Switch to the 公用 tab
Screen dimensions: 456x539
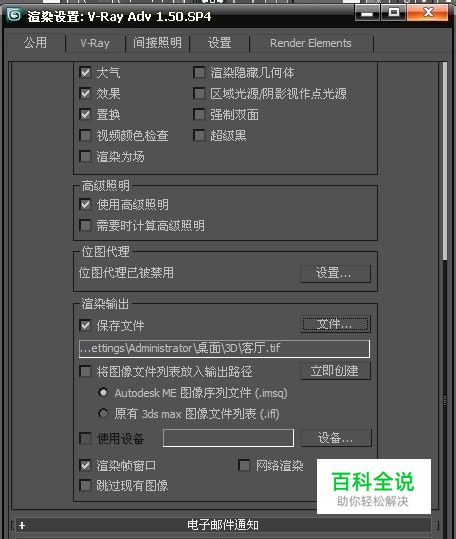tap(35, 43)
